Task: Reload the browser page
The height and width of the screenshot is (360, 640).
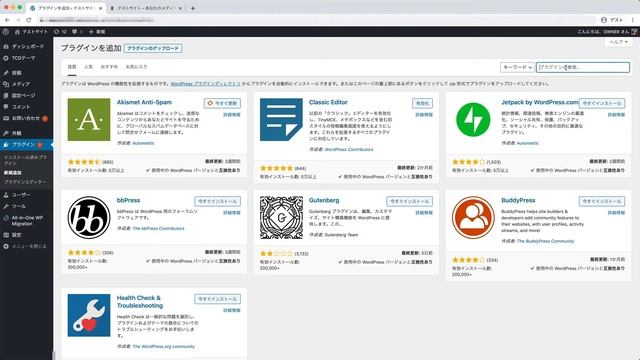Action: coord(29,20)
